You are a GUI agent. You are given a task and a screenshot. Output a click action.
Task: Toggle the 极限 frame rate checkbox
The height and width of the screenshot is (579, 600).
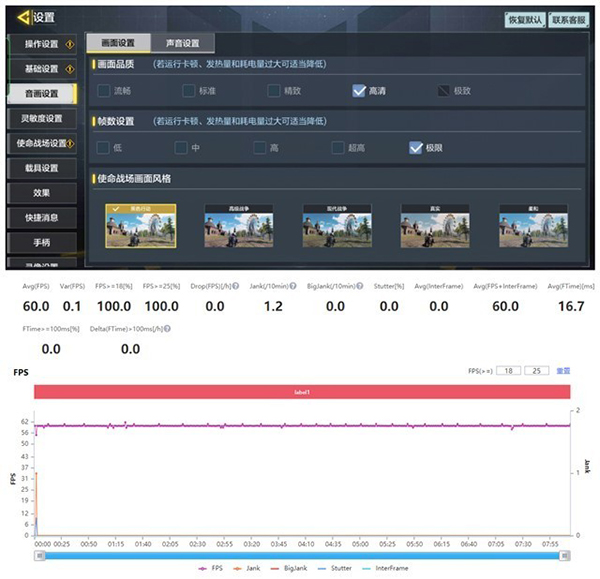point(416,148)
